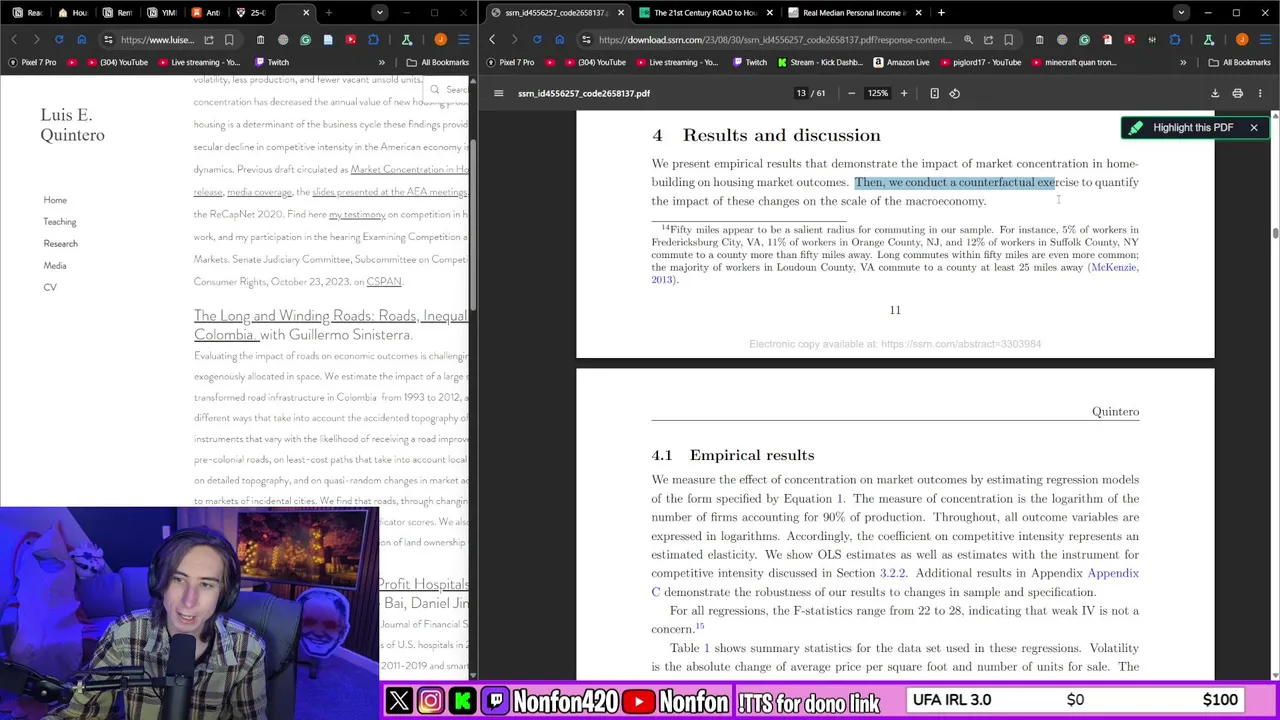Close the active tab in left window

[x=306, y=13]
